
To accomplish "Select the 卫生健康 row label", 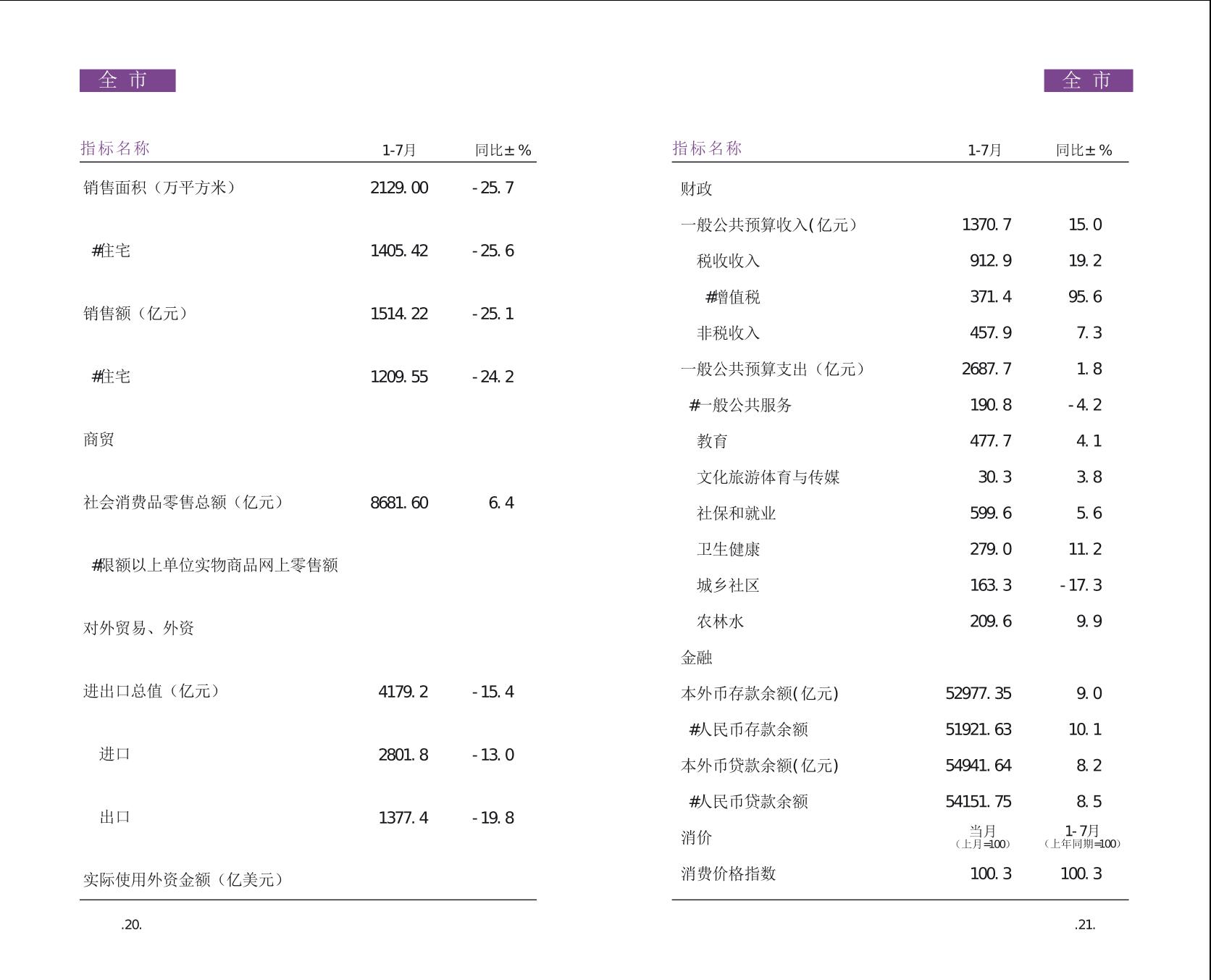I will tap(729, 550).
